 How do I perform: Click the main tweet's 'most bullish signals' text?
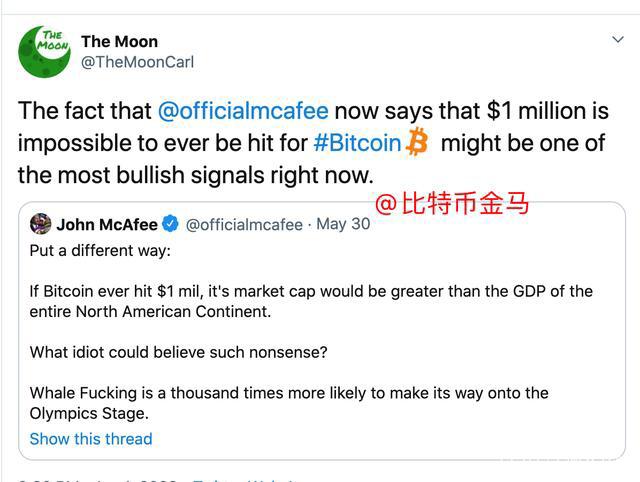(x=195, y=175)
